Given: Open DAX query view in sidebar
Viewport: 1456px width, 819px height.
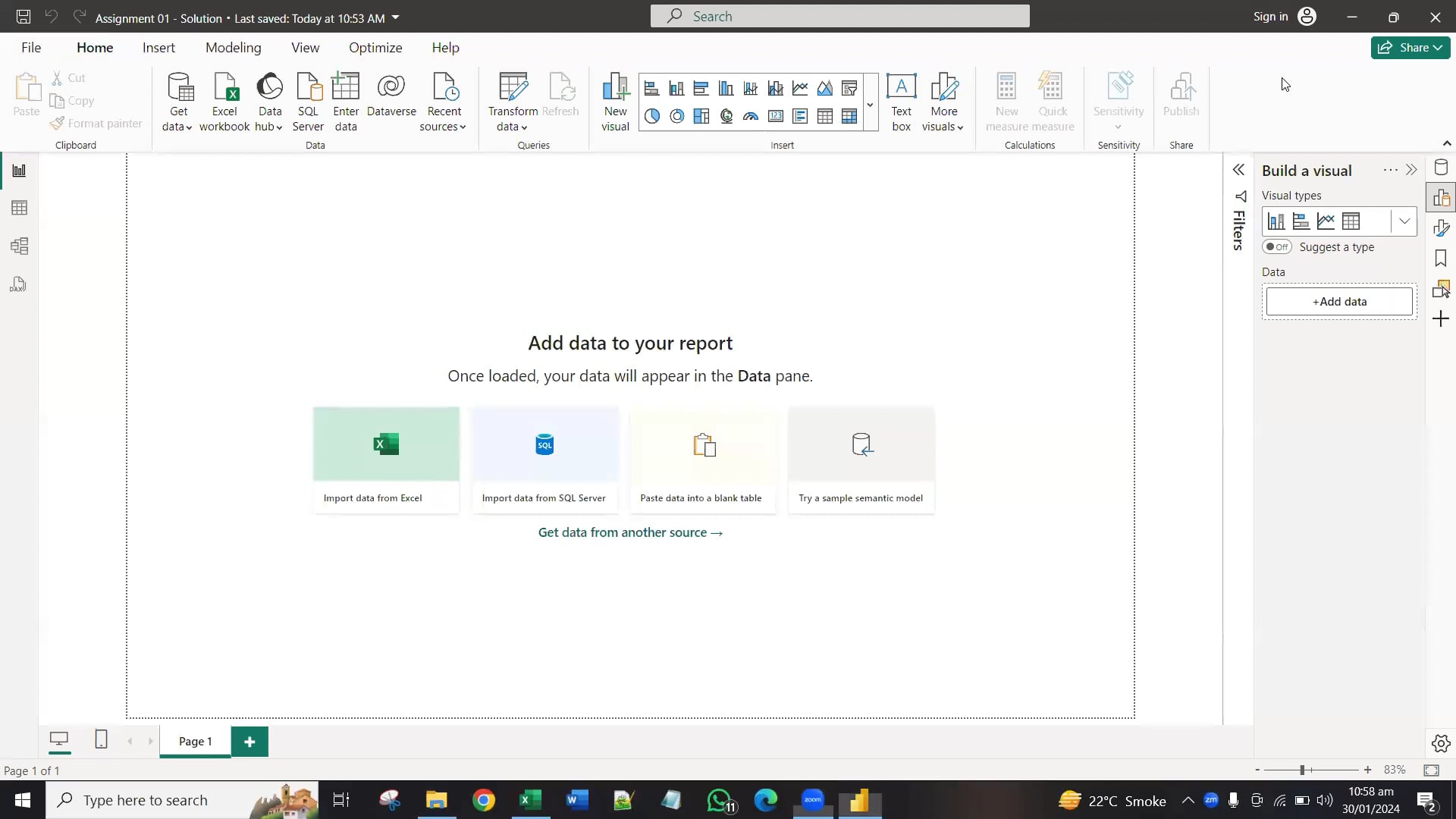Looking at the screenshot, I should pyautogui.click(x=19, y=284).
